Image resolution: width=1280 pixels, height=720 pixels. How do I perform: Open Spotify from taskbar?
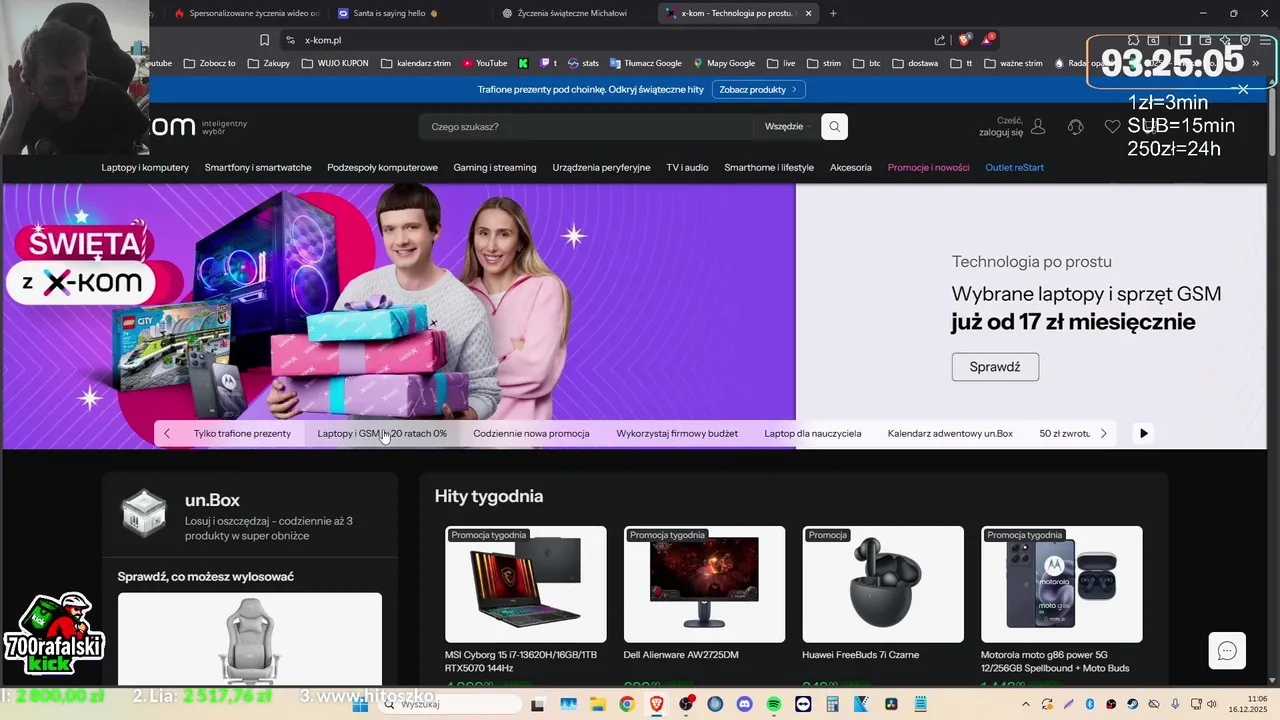pyautogui.click(x=773, y=704)
